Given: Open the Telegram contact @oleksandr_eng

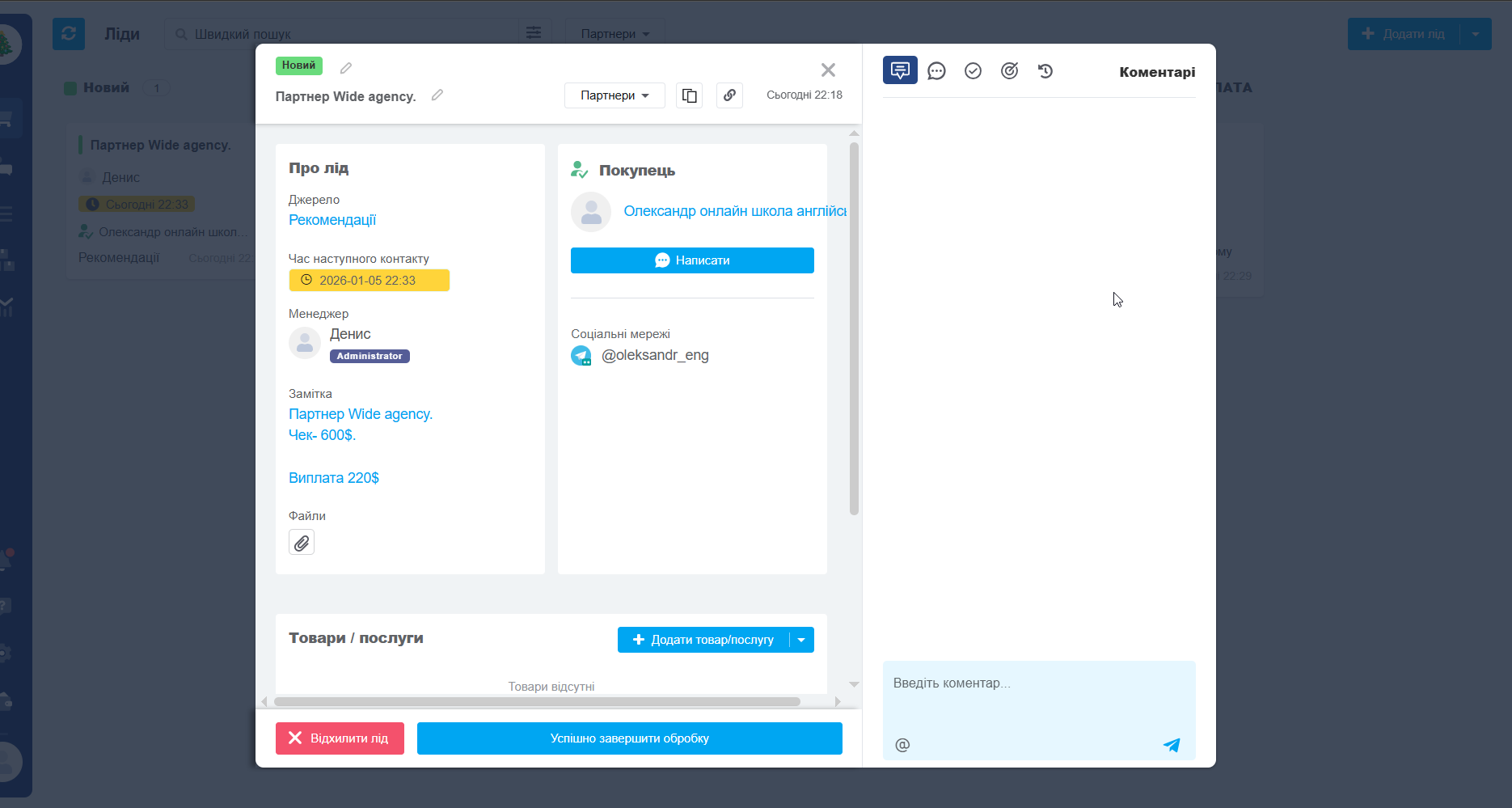Looking at the screenshot, I should coord(655,355).
